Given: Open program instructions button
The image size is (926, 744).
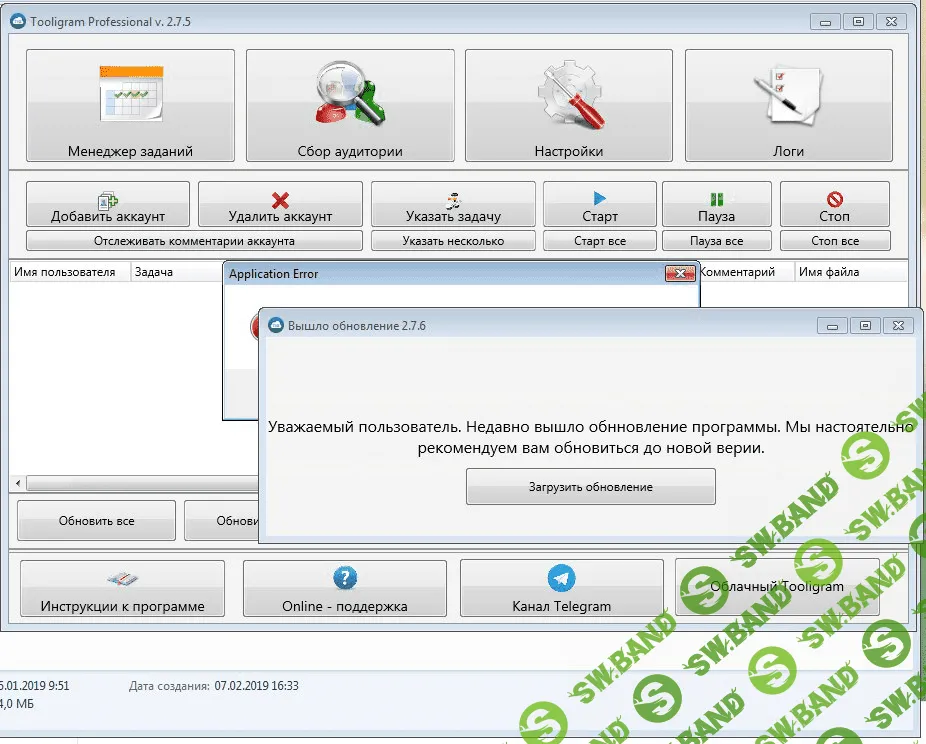Looking at the screenshot, I should click(x=122, y=589).
